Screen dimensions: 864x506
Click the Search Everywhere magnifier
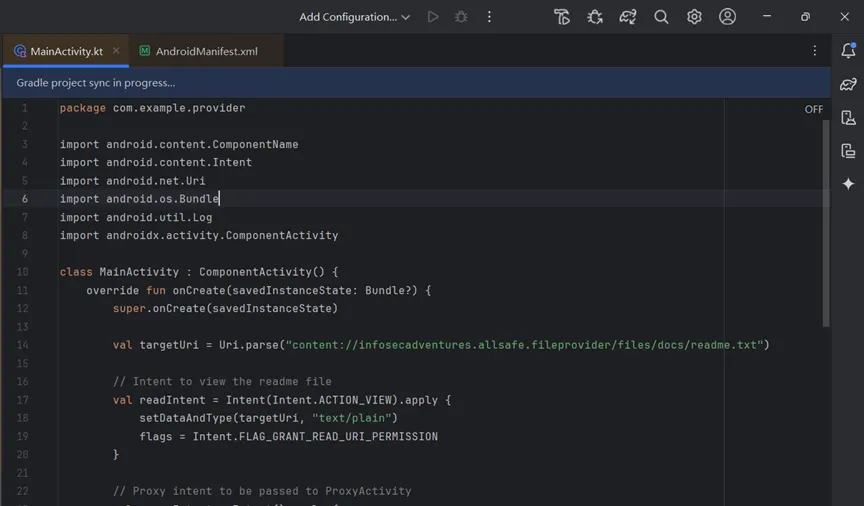point(661,17)
